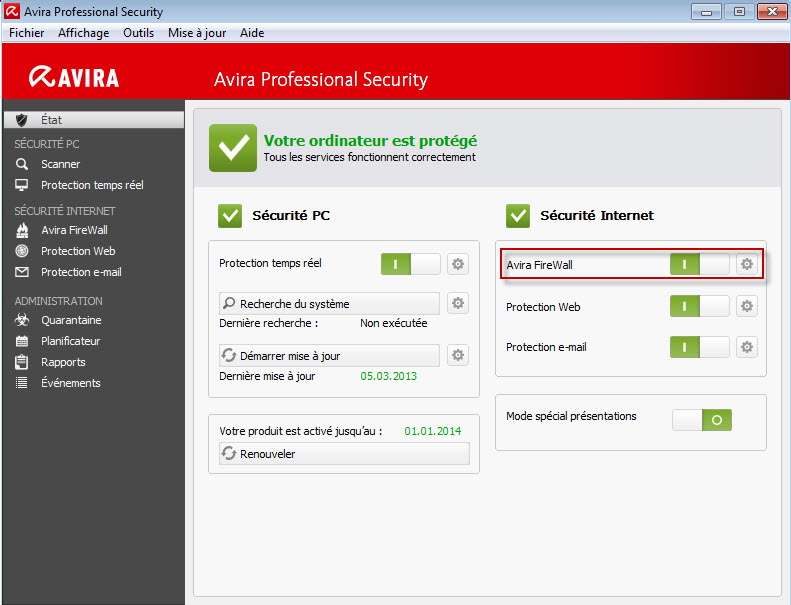
Task: Open the Outils menu
Action: pos(139,33)
